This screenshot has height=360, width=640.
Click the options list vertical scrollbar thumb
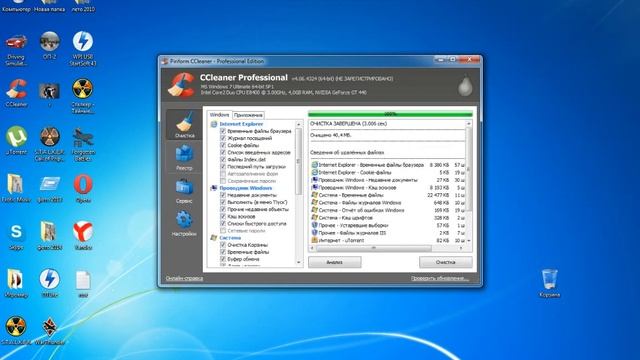point(298,161)
